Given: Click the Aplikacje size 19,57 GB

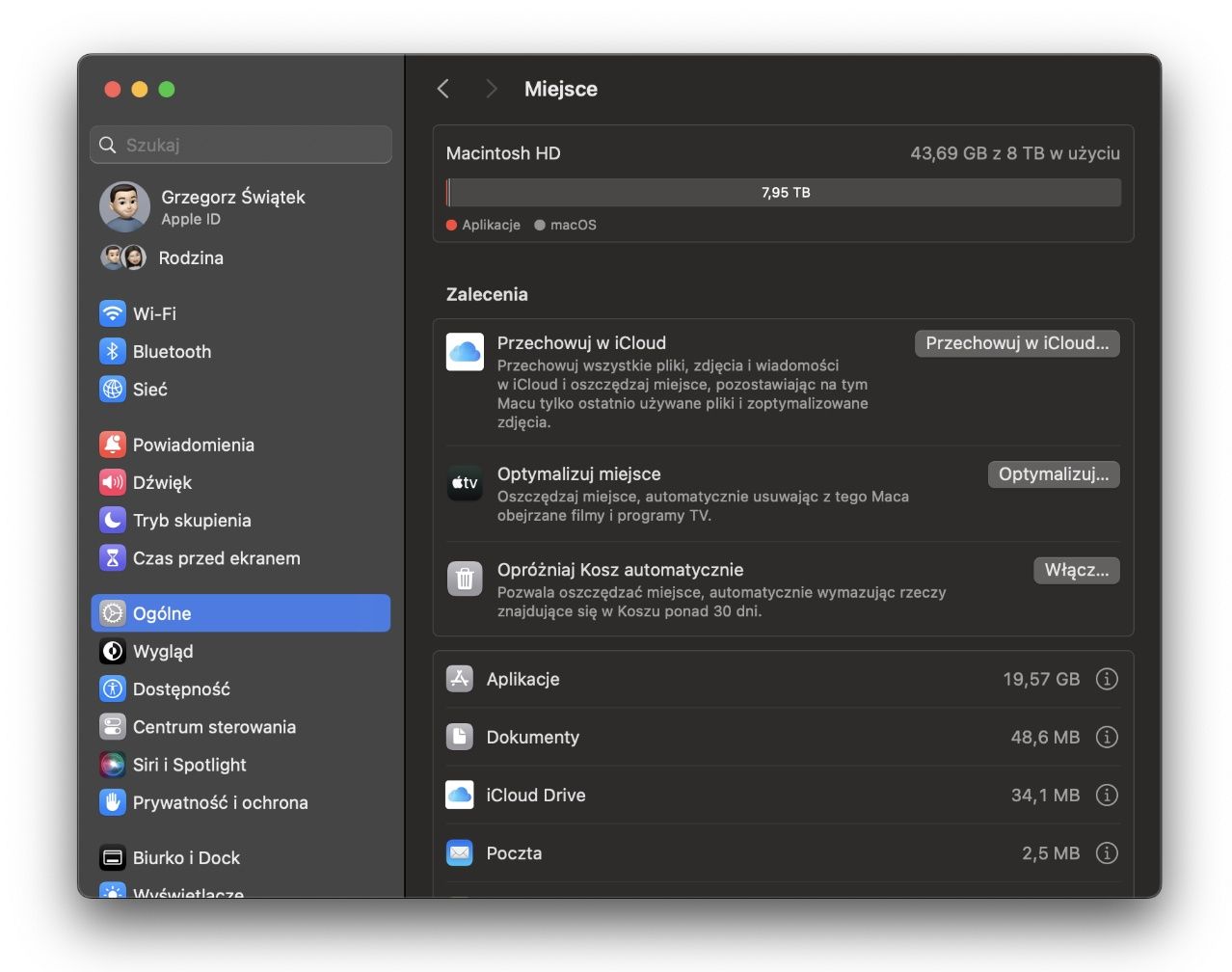Looking at the screenshot, I should pyautogui.click(x=1041, y=679).
